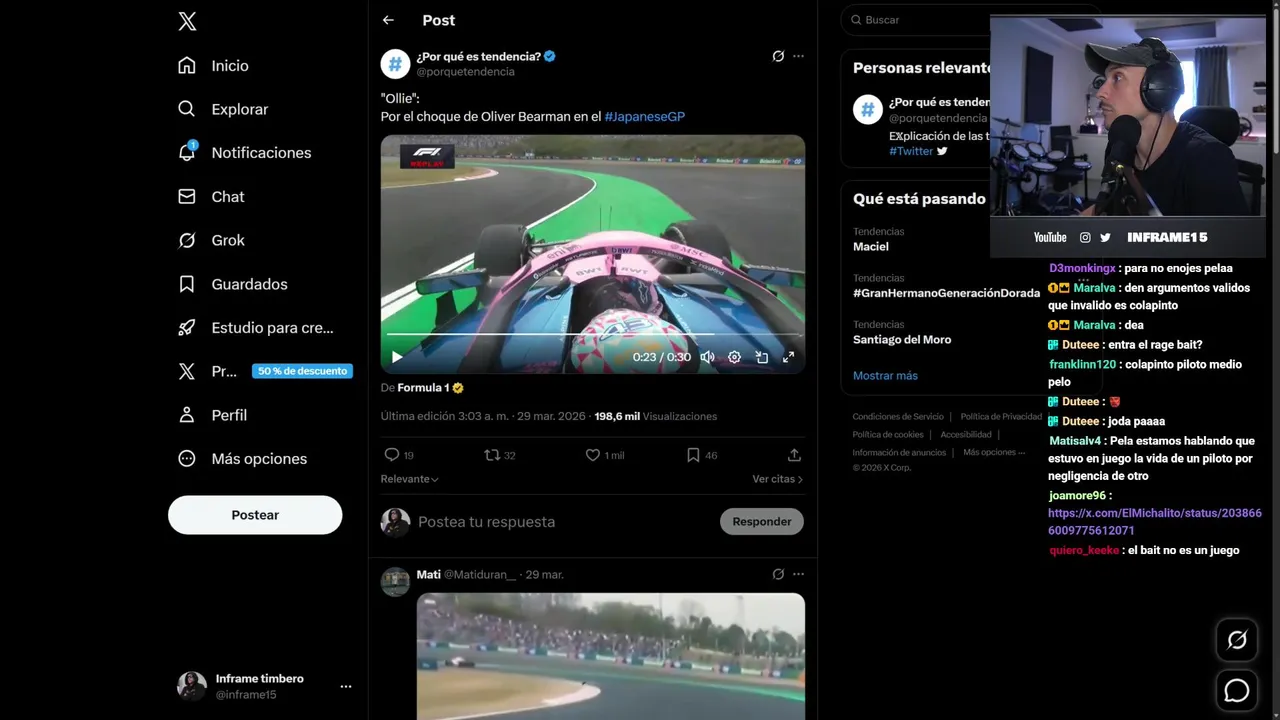The height and width of the screenshot is (720, 1280).
Task: Play the Formula 1 replay video
Action: pos(397,357)
